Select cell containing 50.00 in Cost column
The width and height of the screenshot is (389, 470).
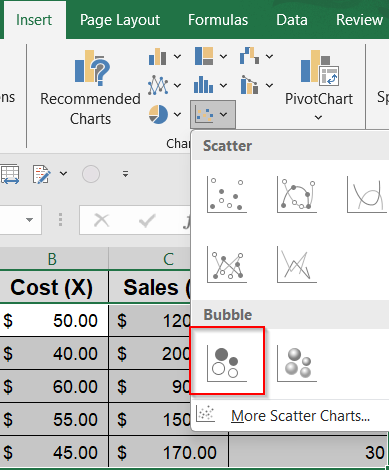coord(54,320)
